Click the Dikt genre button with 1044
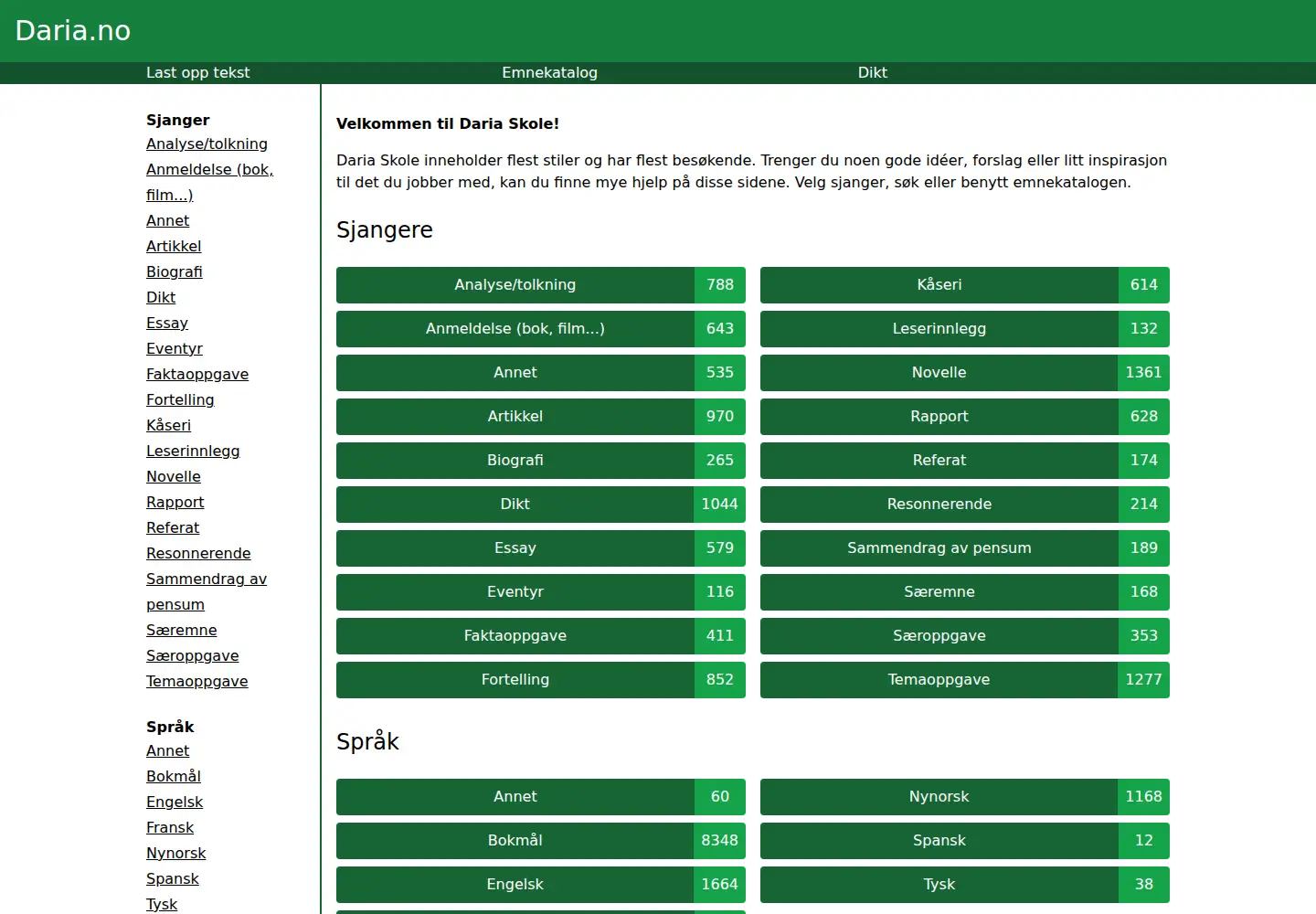The width and height of the screenshot is (1316, 914). point(541,505)
